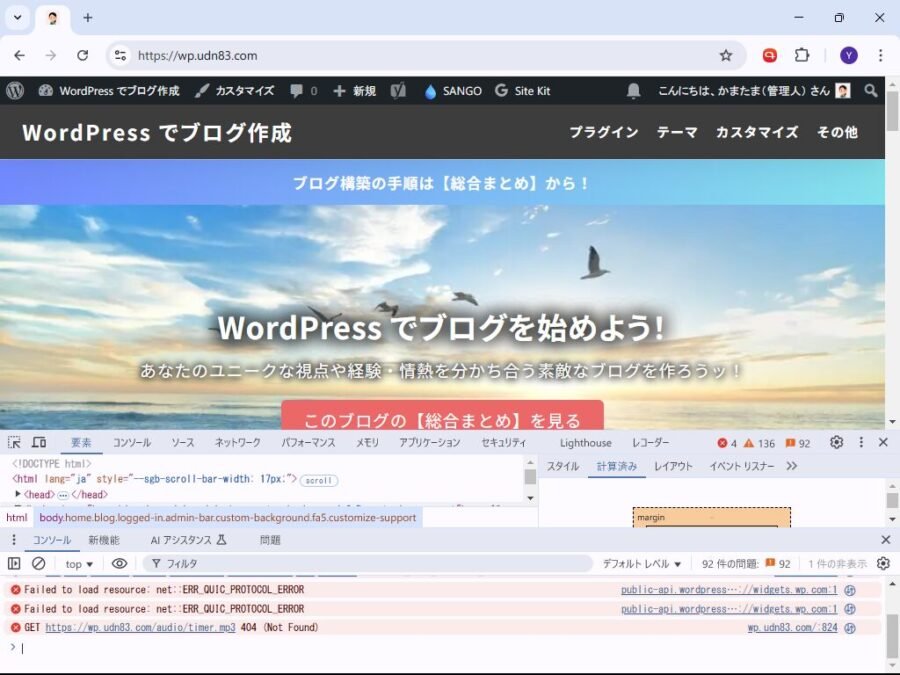The width and height of the screenshot is (900, 675).
Task: Switch to the ネットワーク tab
Action: (x=238, y=443)
